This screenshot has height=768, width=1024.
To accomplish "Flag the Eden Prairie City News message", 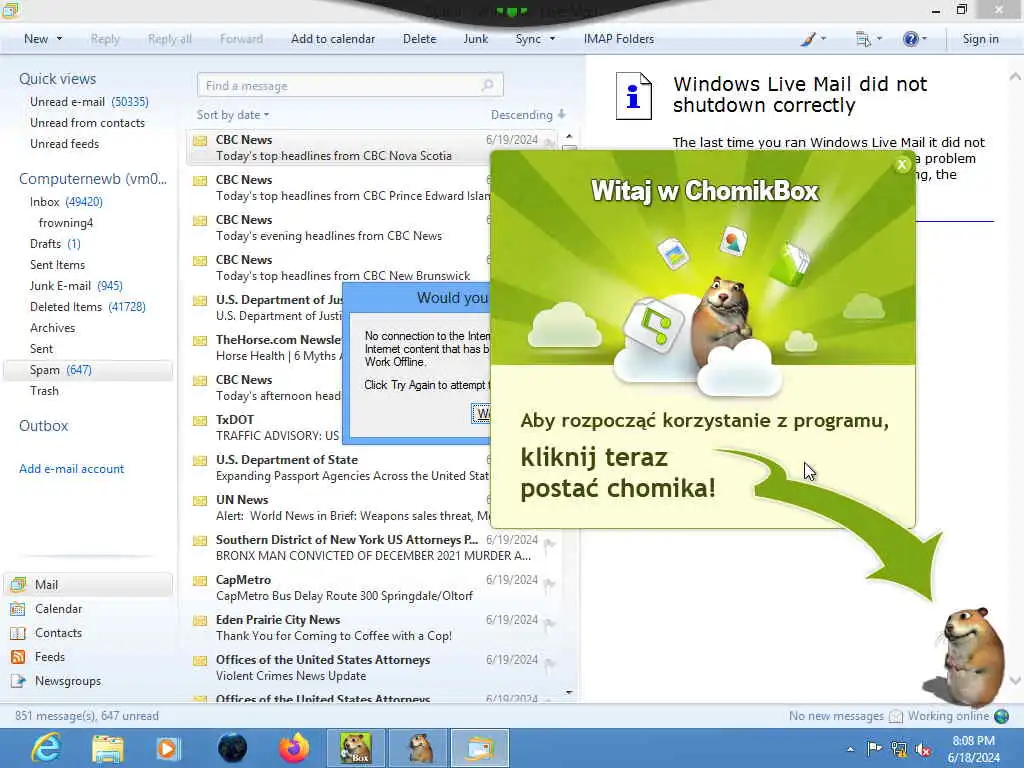I will pyautogui.click(x=550, y=623).
